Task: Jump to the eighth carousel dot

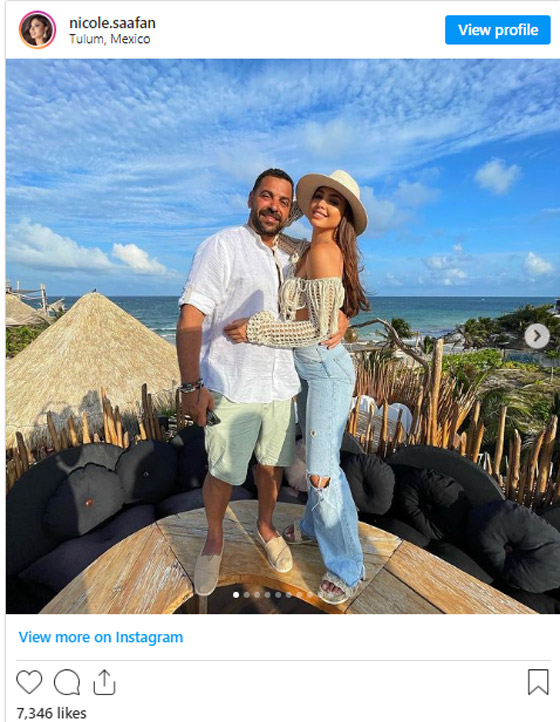Action: tap(310, 595)
